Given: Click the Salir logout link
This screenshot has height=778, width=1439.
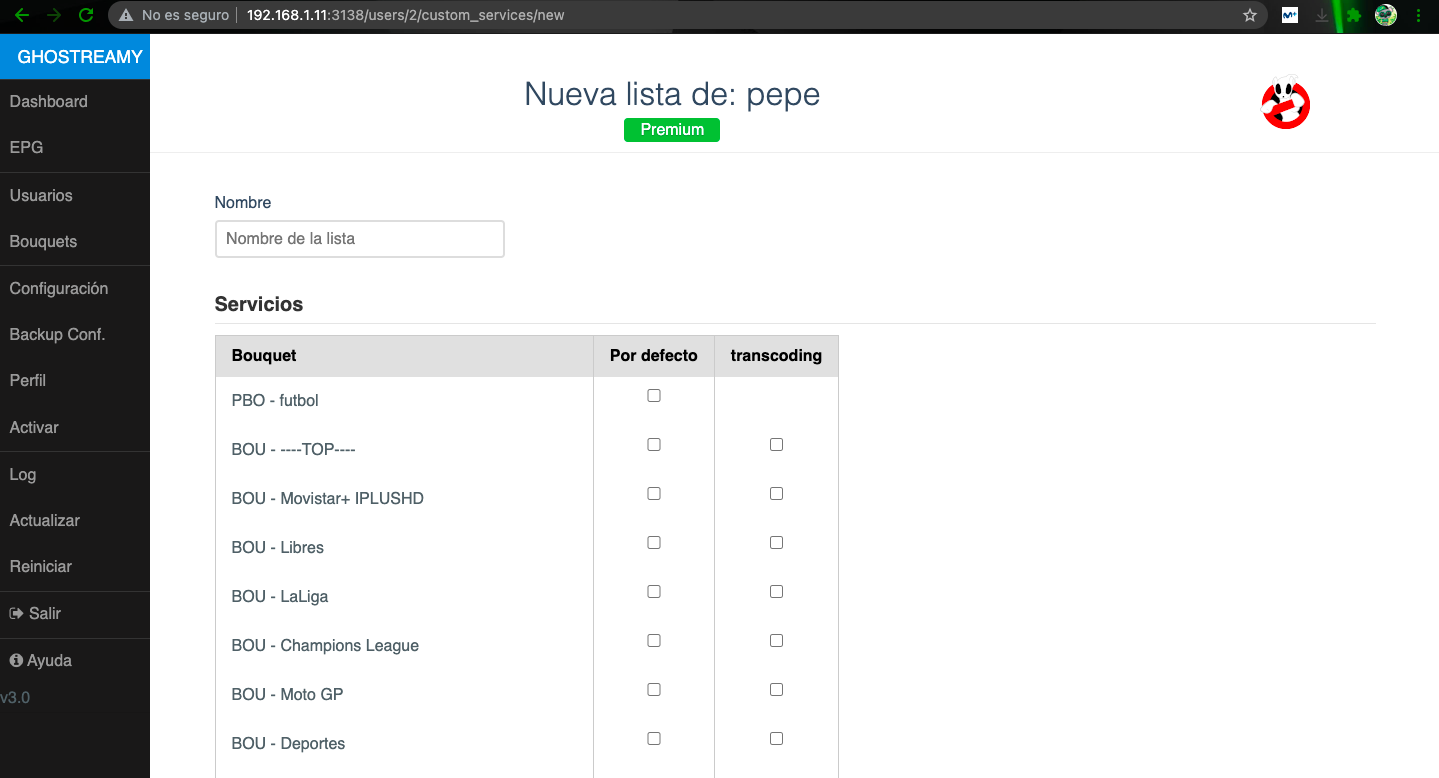Looking at the screenshot, I should click(36, 613).
